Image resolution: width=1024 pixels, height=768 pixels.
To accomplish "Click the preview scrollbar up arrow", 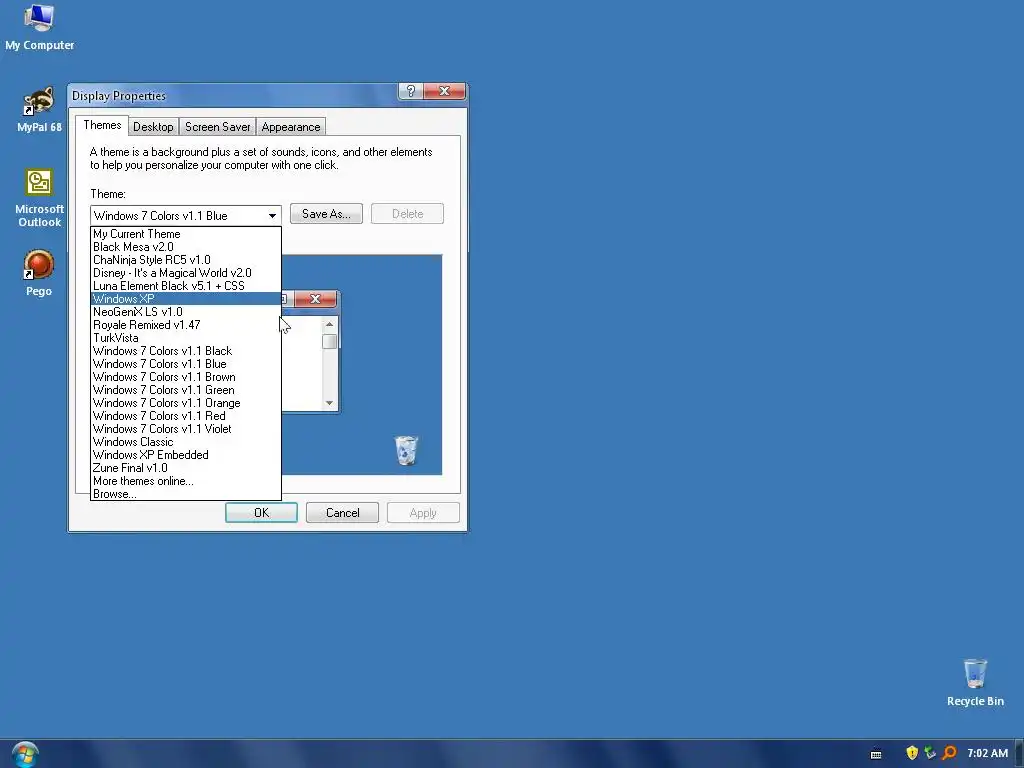I will pyautogui.click(x=329, y=325).
